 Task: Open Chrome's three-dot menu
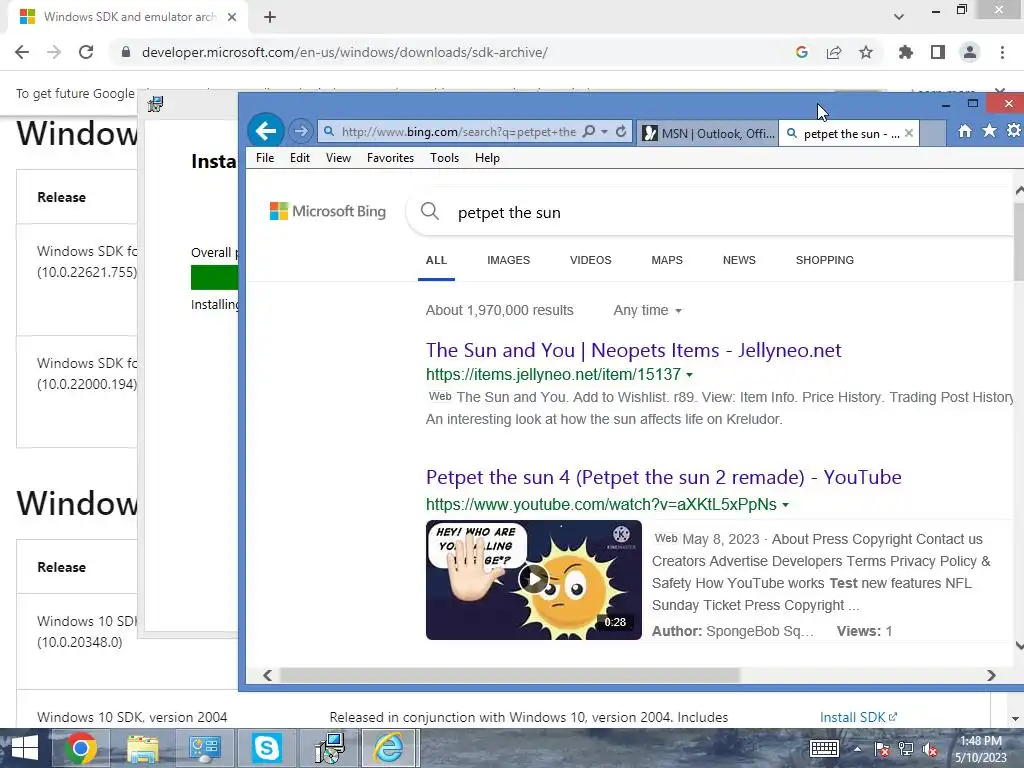pyautogui.click(x=1002, y=52)
